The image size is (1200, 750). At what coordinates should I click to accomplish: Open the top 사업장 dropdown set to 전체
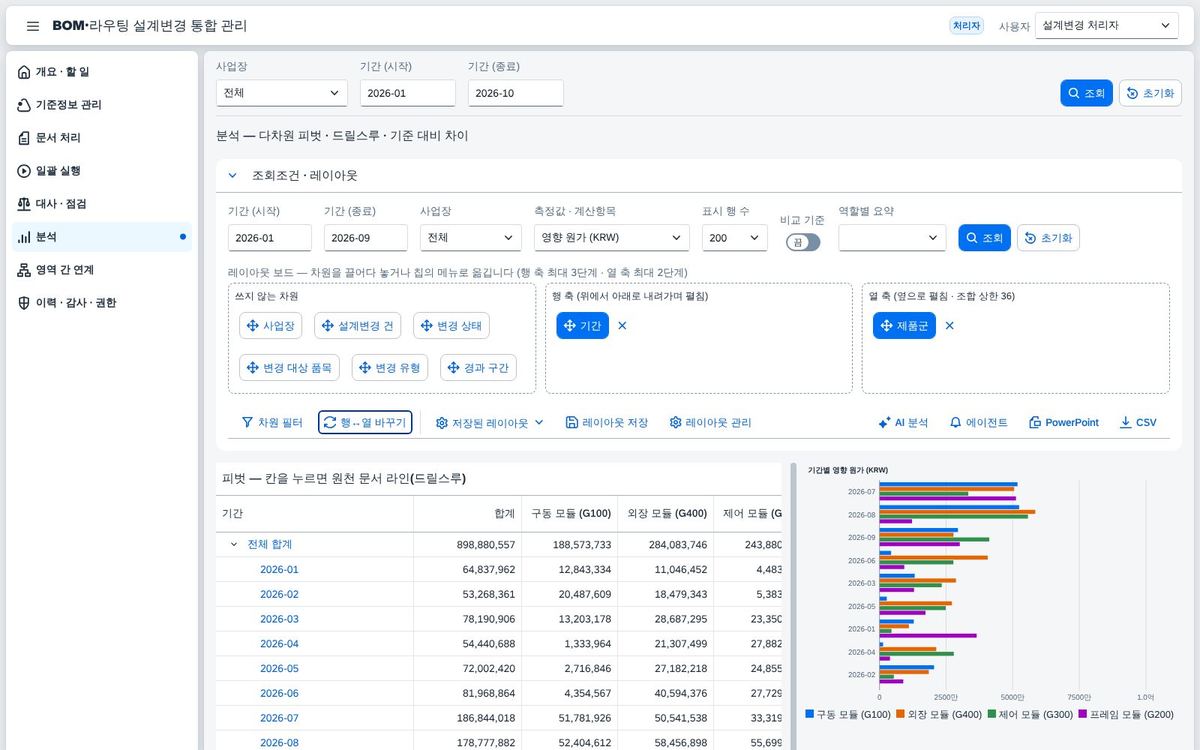coord(282,93)
